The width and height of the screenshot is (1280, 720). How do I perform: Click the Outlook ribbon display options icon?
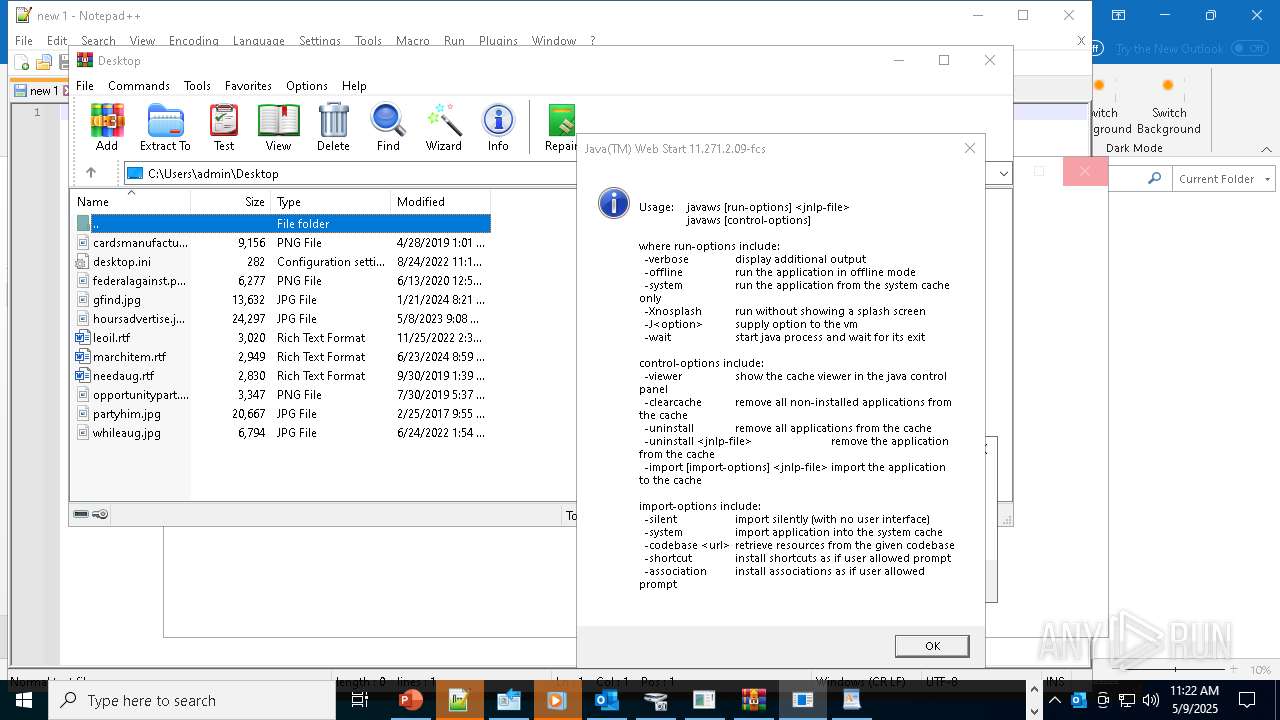(x=1119, y=15)
